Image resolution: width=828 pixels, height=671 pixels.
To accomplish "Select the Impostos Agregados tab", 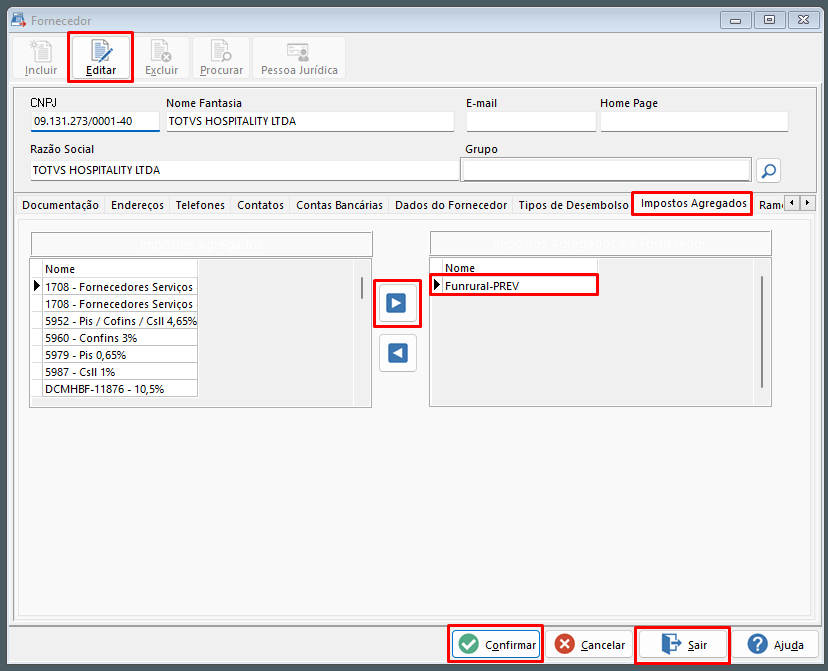I will click(x=693, y=203).
